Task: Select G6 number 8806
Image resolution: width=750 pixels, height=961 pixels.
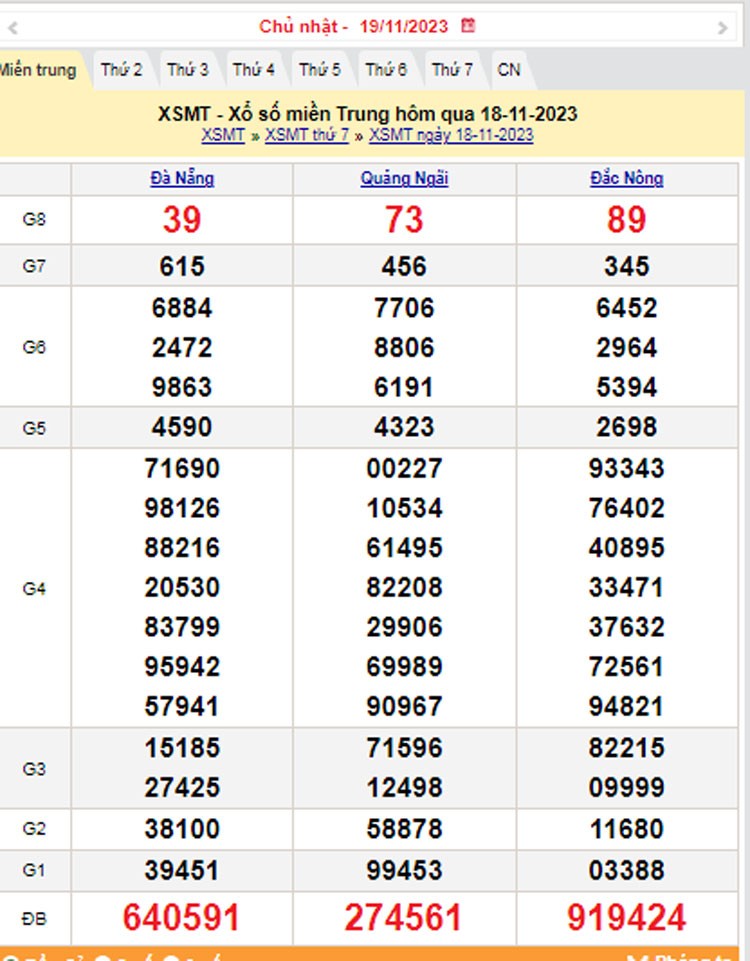Action: [x=404, y=348]
